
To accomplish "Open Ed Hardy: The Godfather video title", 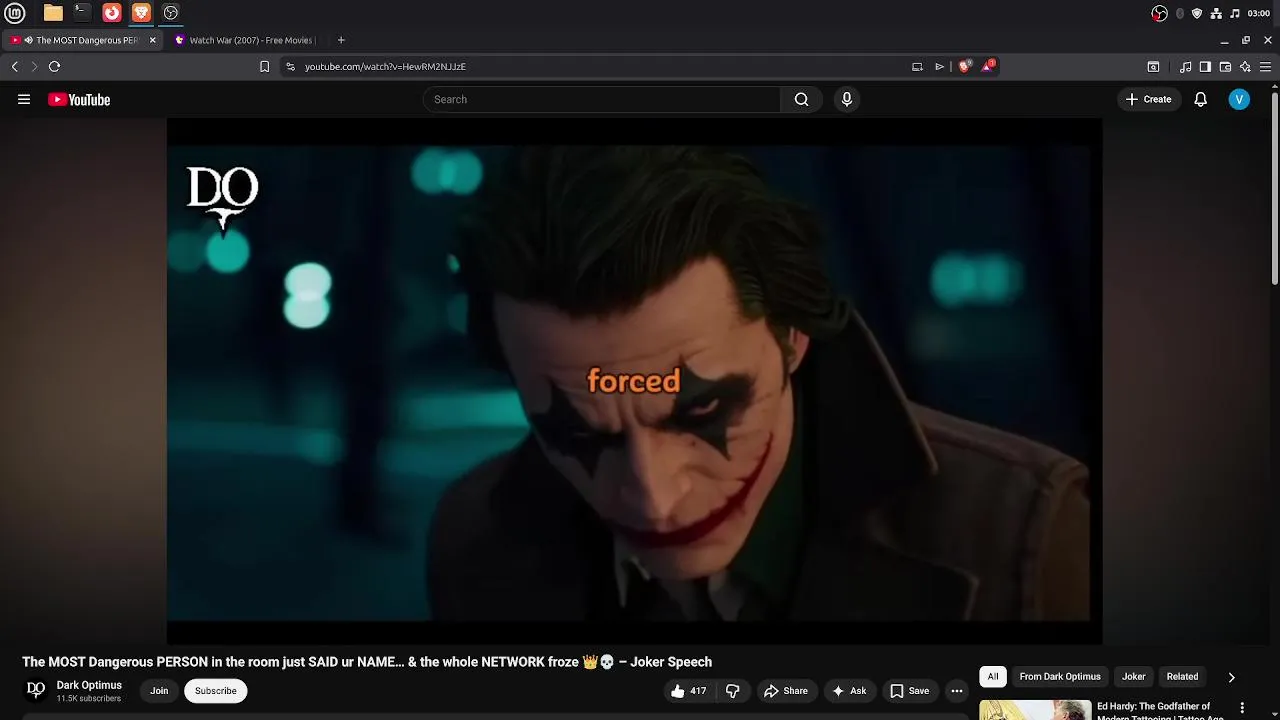I will [x=1160, y=711].
